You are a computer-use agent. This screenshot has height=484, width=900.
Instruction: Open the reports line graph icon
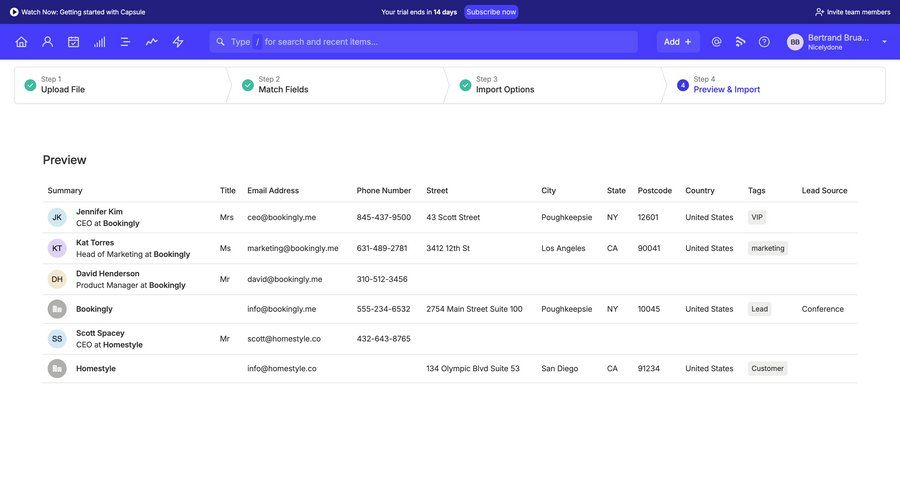[151, 42]
